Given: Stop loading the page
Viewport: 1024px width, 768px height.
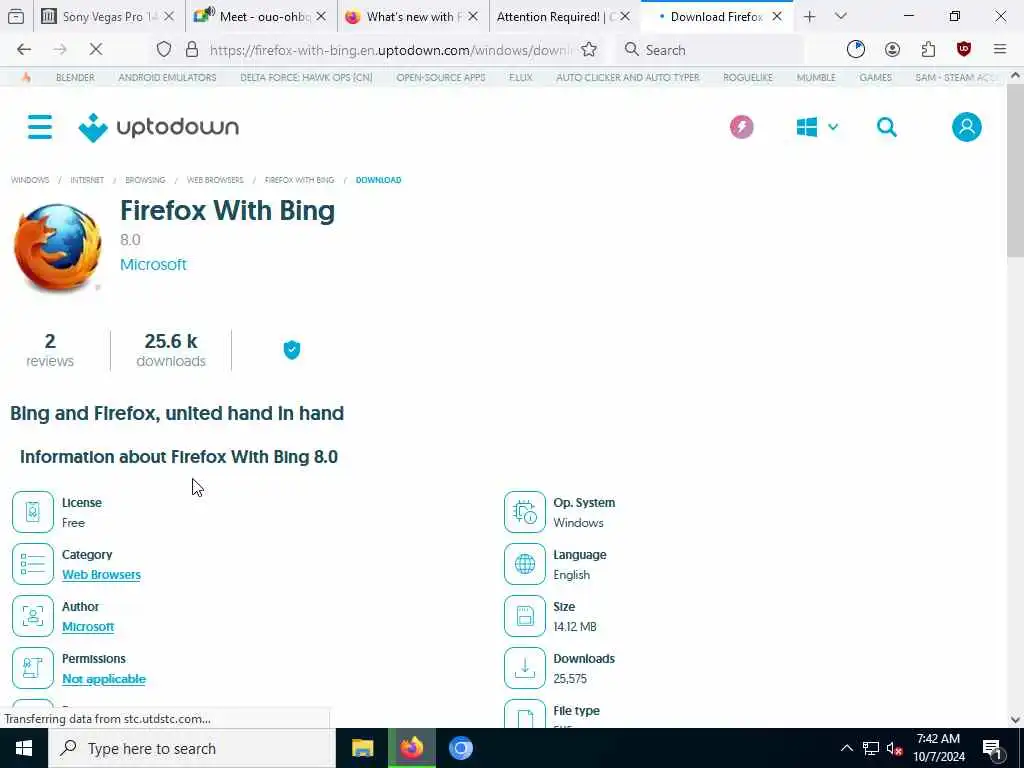Looking at the screenshot, I should click(x=95, y=50).
